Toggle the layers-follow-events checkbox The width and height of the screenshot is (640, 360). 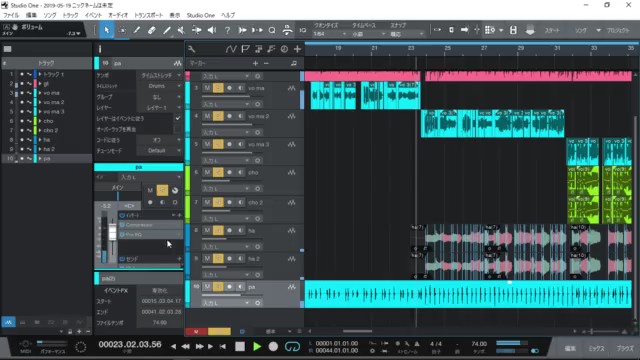pyautogui.click(x=178, y=118)
